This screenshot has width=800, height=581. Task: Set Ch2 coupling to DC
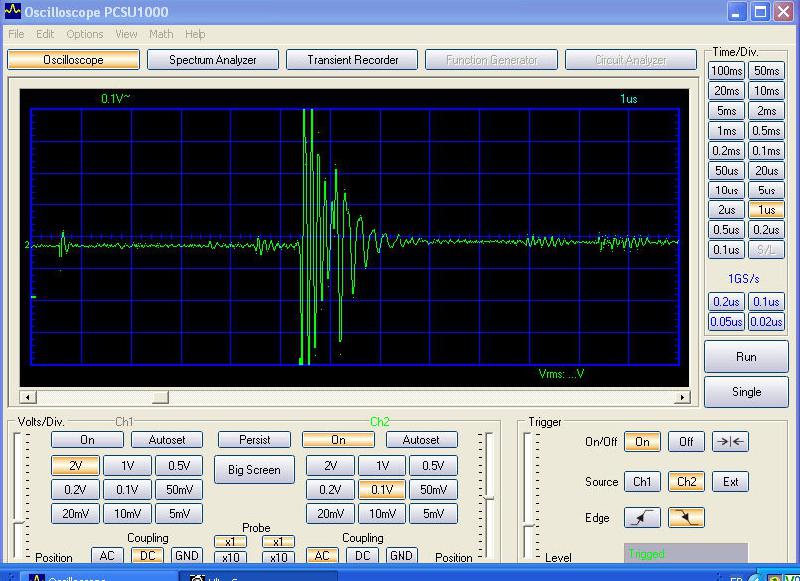pyautogui.click(x=362, y=555)
